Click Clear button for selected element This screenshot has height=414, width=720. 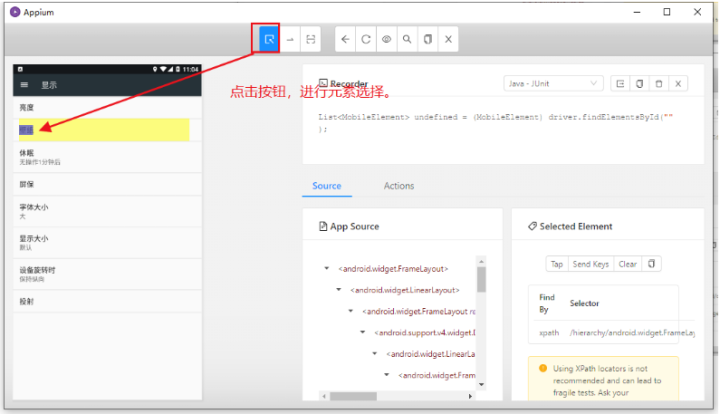(x=628, y=264)
